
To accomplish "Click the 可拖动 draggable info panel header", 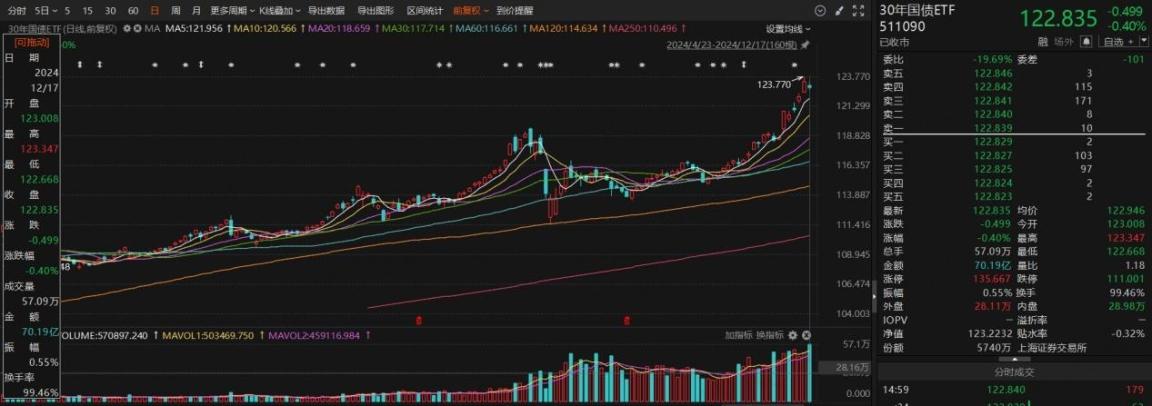I will pos(32,43).
